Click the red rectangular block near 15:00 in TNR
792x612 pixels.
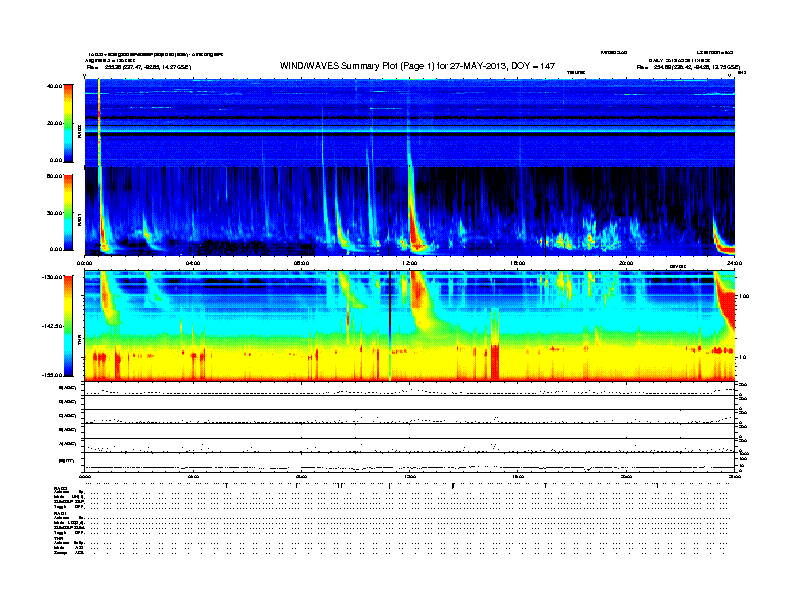click(495, 362)
